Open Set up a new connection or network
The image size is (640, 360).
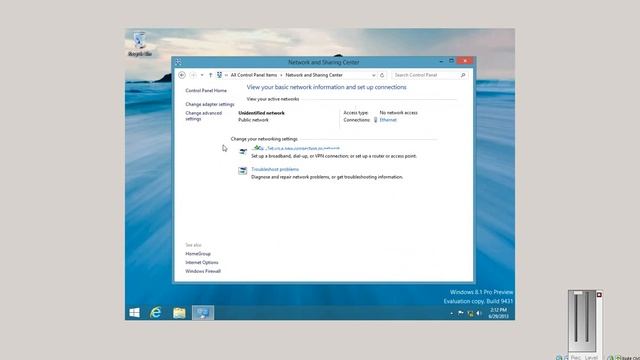coord(303,149)
